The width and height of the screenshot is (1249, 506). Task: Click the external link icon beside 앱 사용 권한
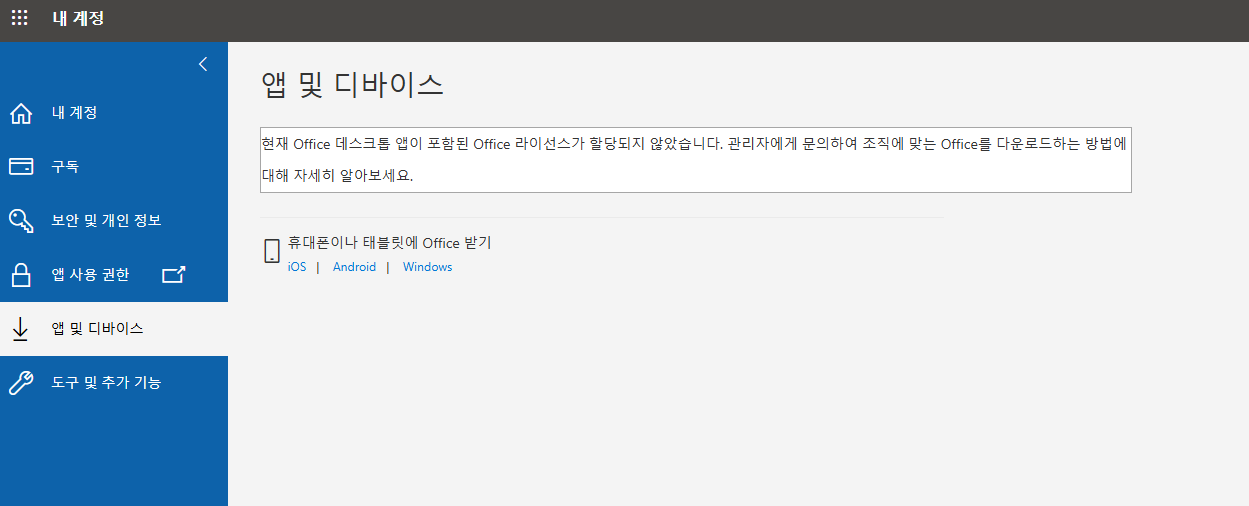point(174,274)
